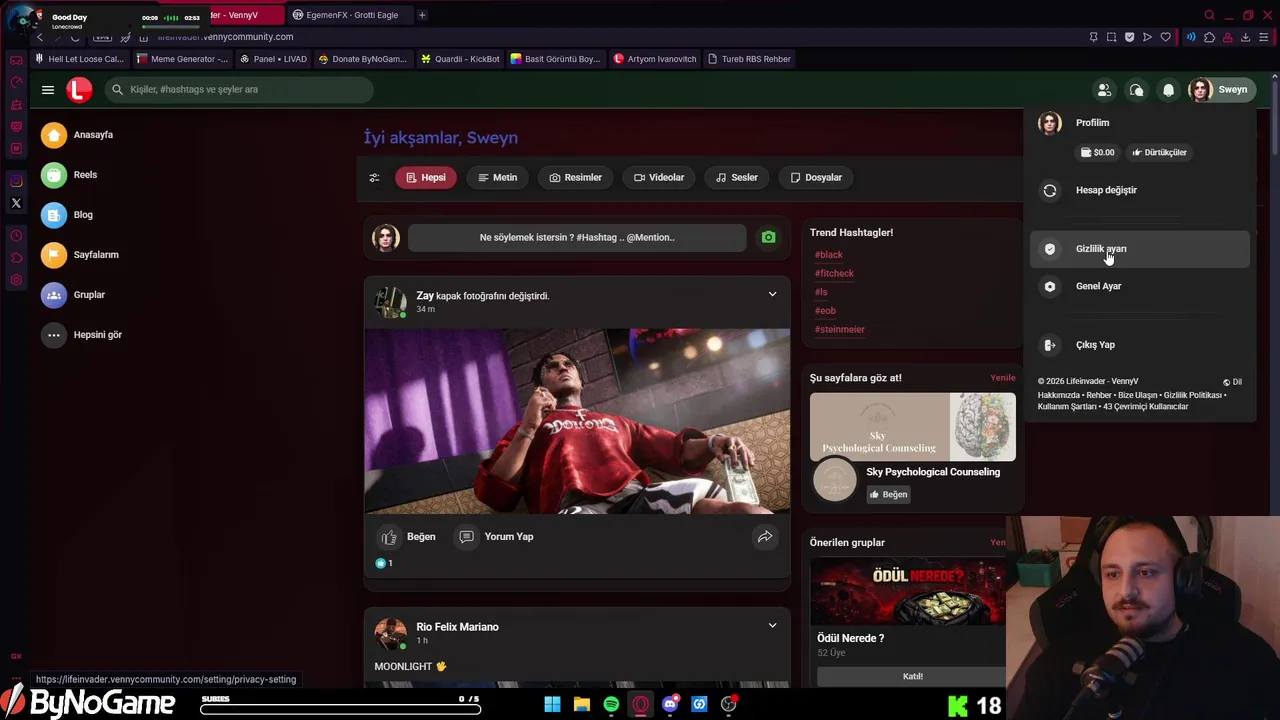
Task: Share Zay's post with the arrow icon
Action: click(x=765, y=537)
